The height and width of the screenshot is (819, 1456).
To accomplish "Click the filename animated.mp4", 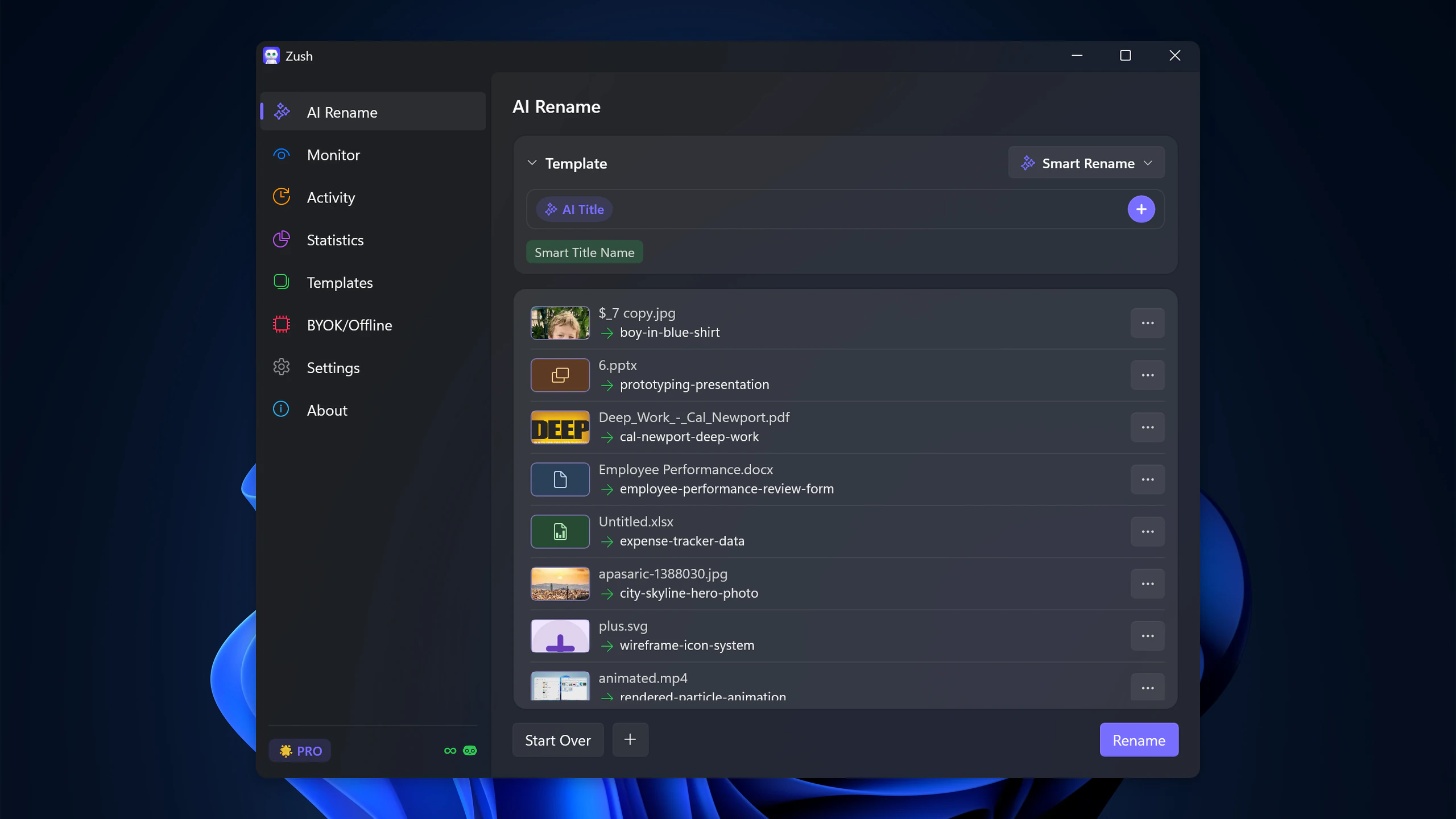I will 643,678.
